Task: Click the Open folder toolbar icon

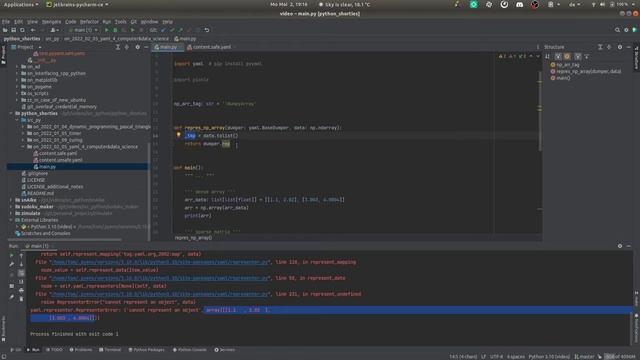Action: point(5,30)
